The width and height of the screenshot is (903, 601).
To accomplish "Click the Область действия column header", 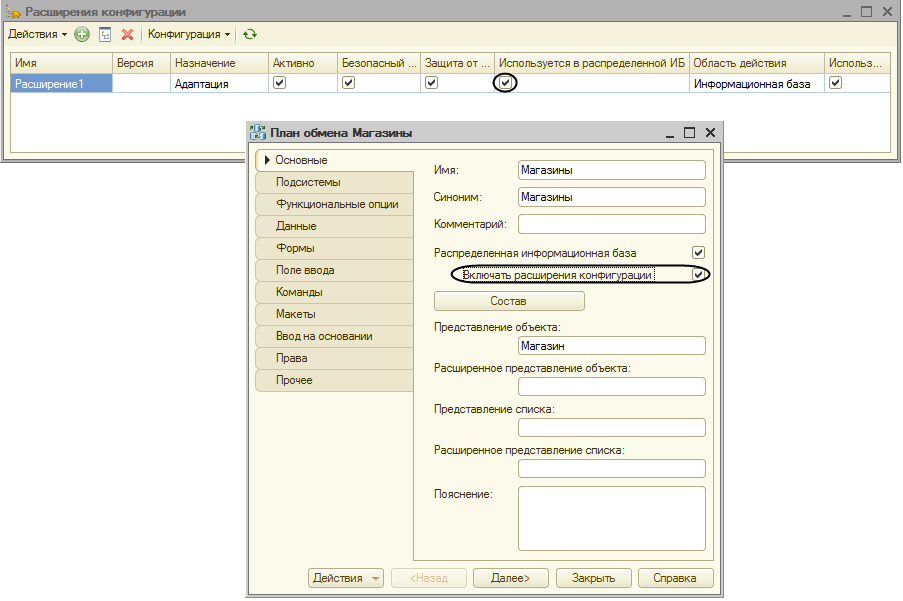I will [x=757, y=63].
